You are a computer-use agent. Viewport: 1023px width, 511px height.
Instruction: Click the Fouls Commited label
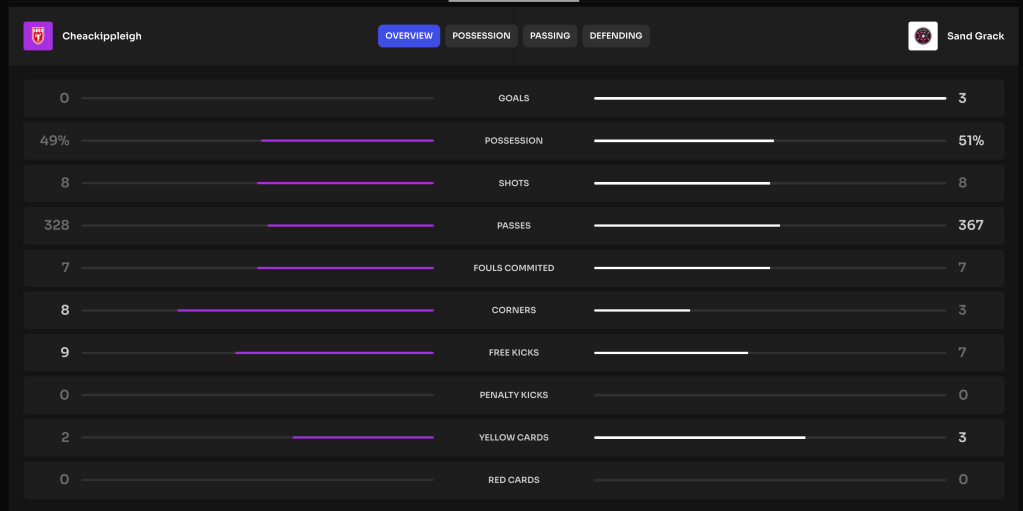[x=514, y=268]
